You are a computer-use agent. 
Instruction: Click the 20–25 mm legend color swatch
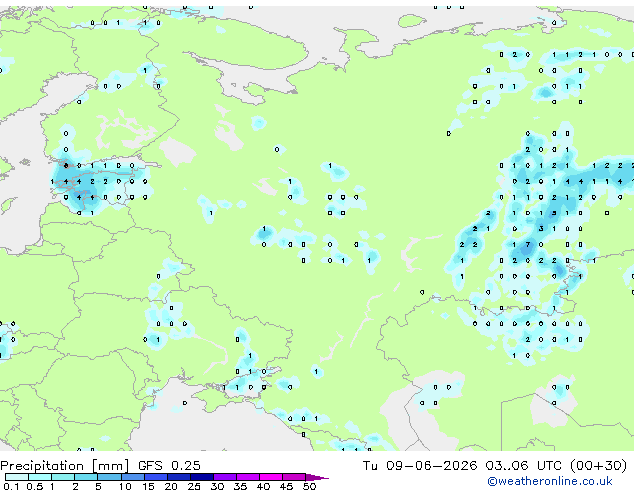click(x=179, y=477)
